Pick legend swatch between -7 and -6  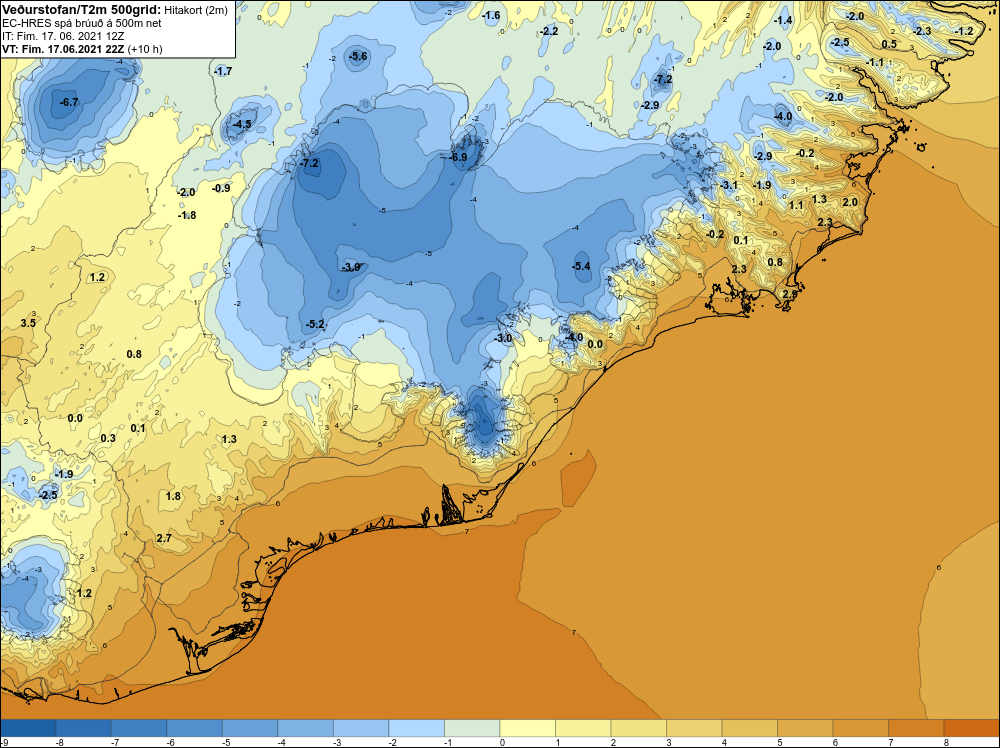pos(139,728)
